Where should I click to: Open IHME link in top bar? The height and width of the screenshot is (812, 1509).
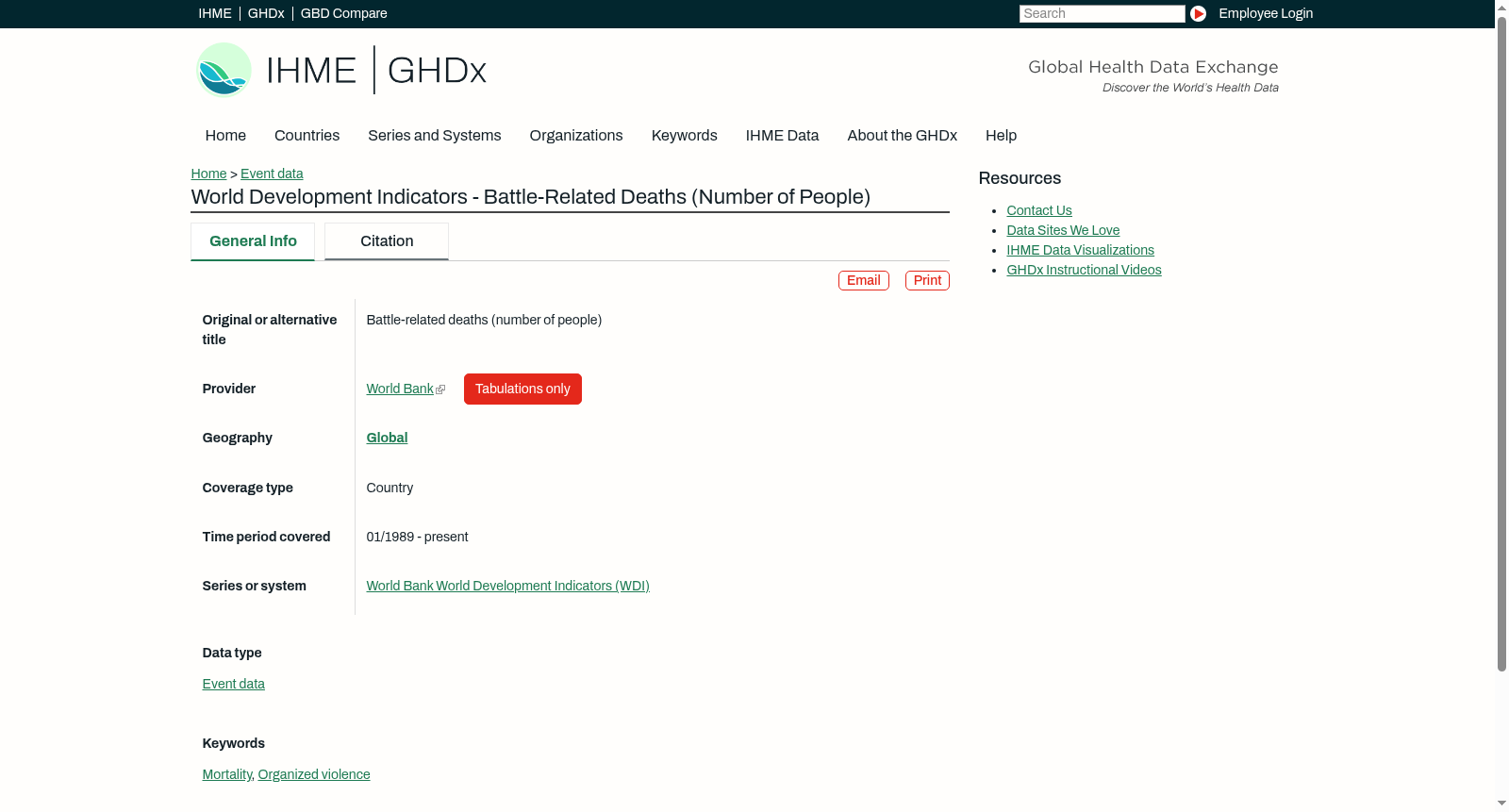coord(215,13)
